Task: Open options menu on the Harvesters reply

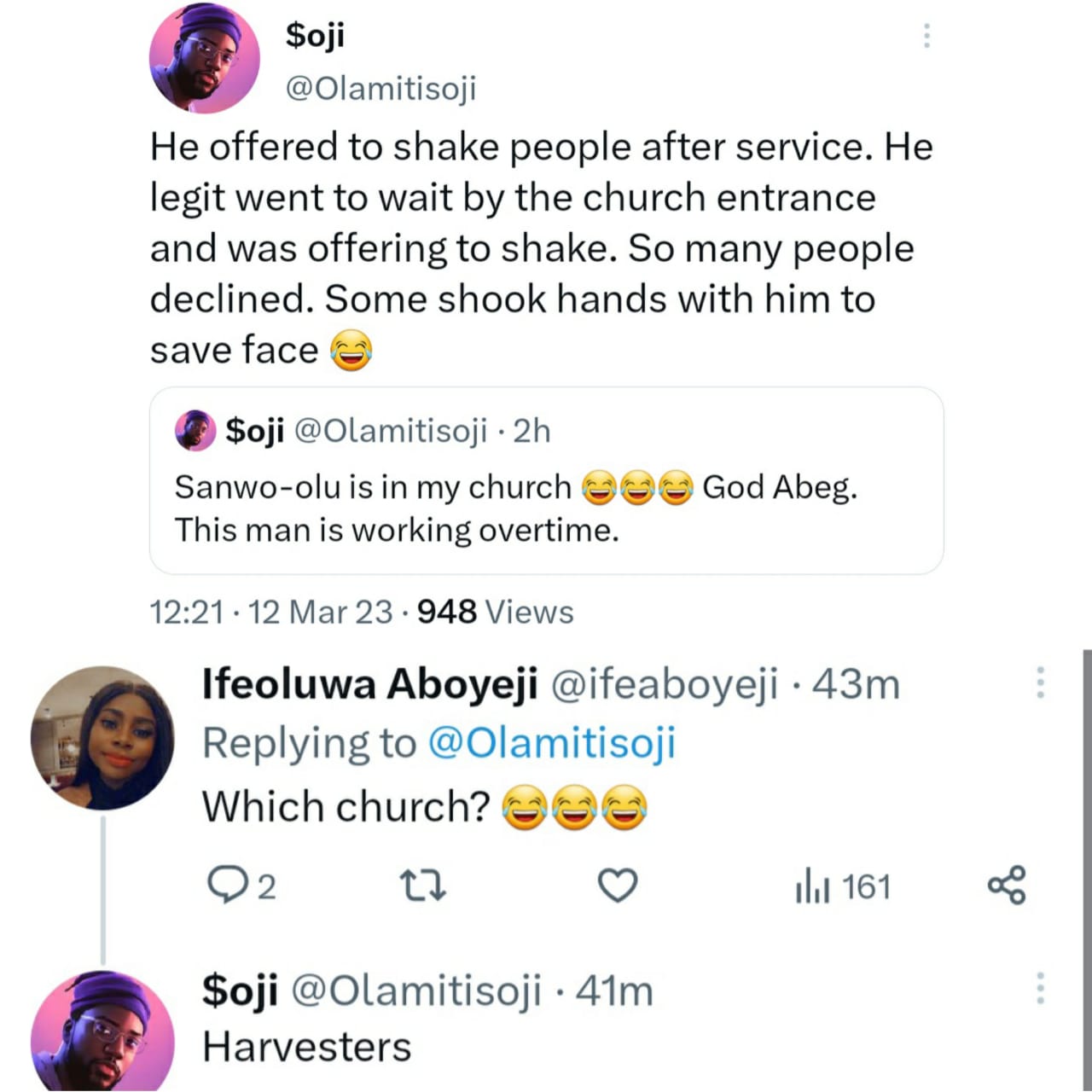Action: click(1040, 988)
